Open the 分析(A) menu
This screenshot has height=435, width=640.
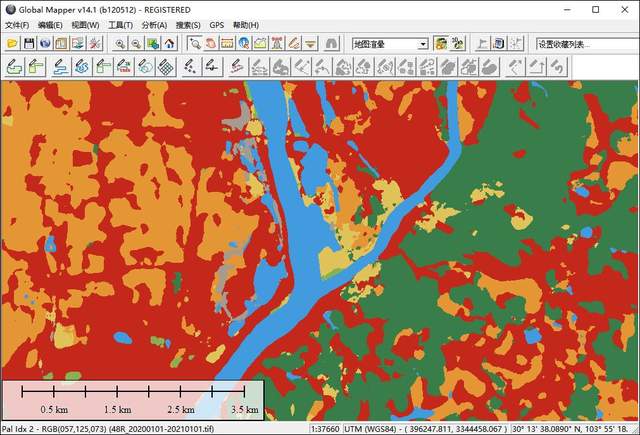[154, 25]
